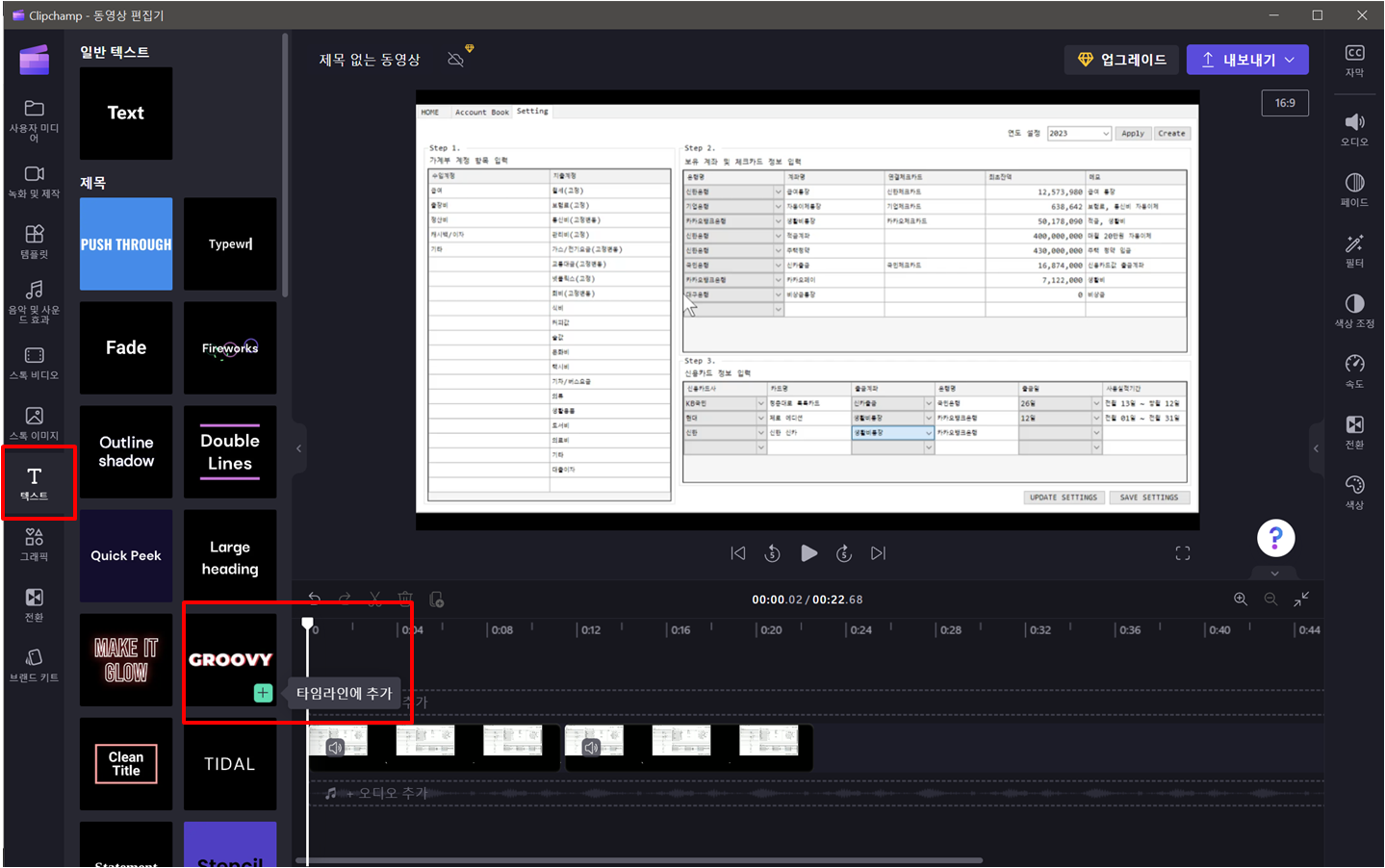This screenshot has height=868, width=1385.
Task: Select the Fireworks title style
Action: [230, 348]
